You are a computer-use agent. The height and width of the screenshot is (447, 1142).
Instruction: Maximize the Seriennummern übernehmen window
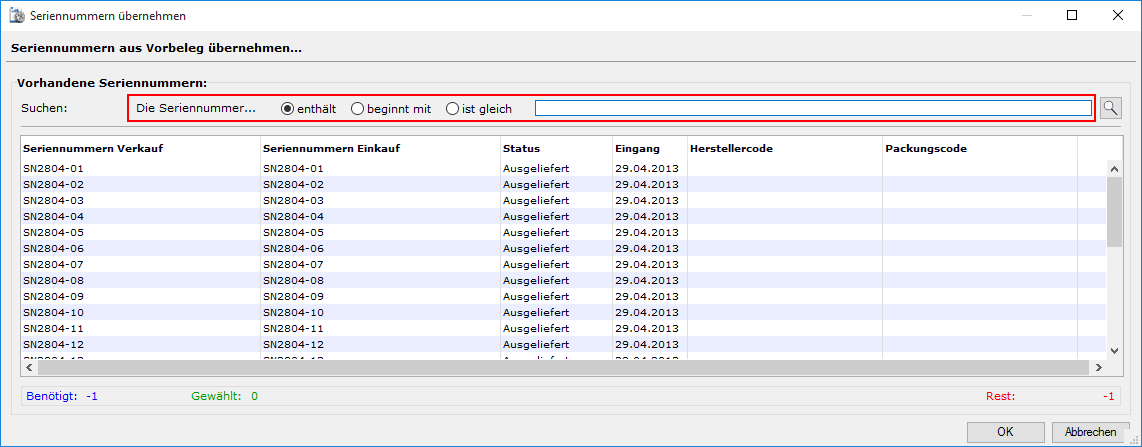point(1072,16)
